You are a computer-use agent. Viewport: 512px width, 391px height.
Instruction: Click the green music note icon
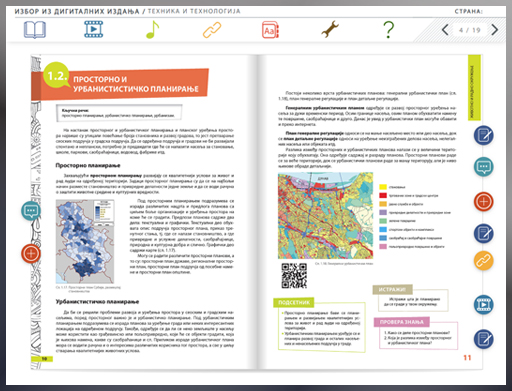pyautogui.click(x=153, y=30)
